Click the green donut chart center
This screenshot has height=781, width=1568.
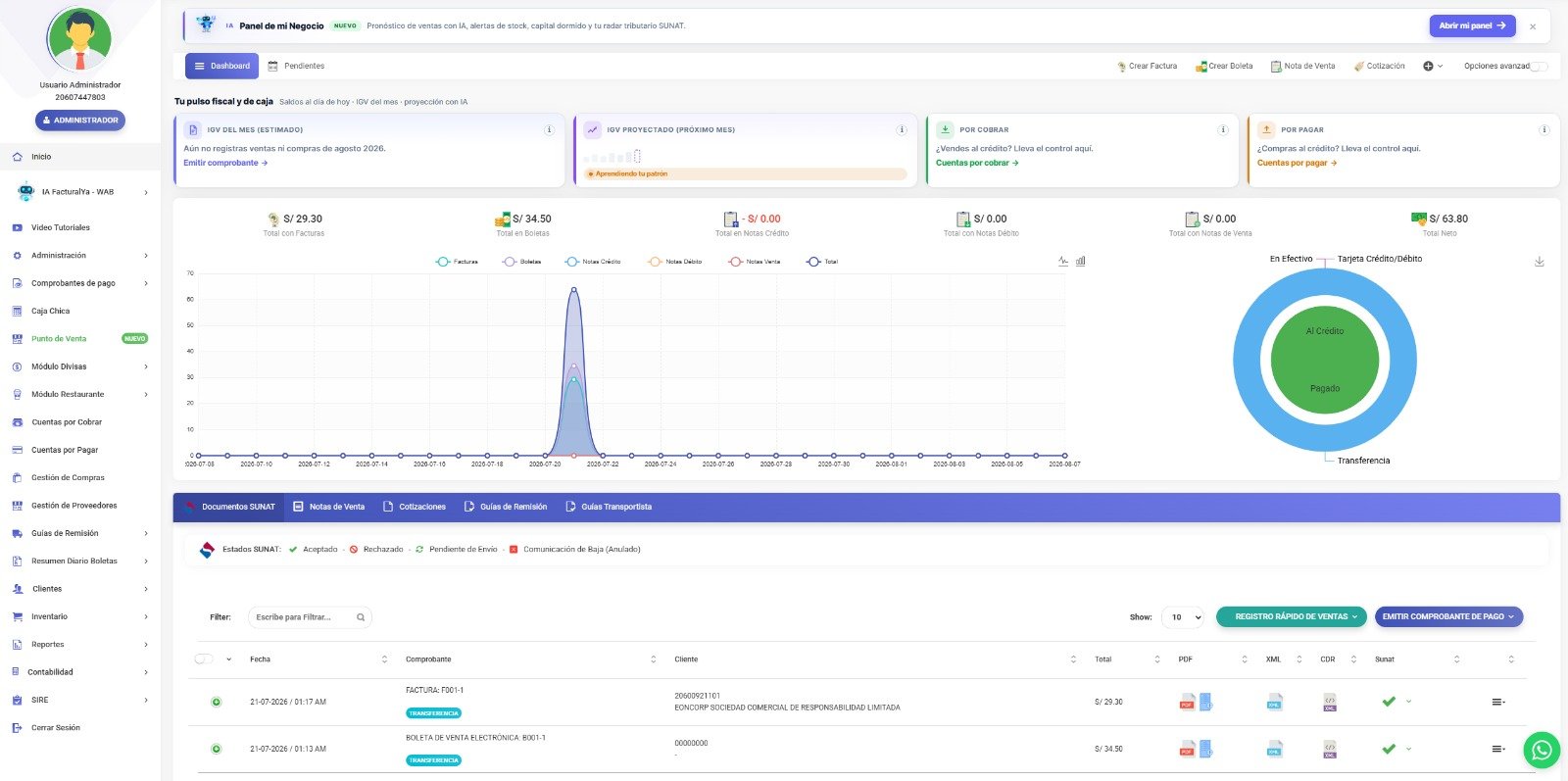[1324, 359]
